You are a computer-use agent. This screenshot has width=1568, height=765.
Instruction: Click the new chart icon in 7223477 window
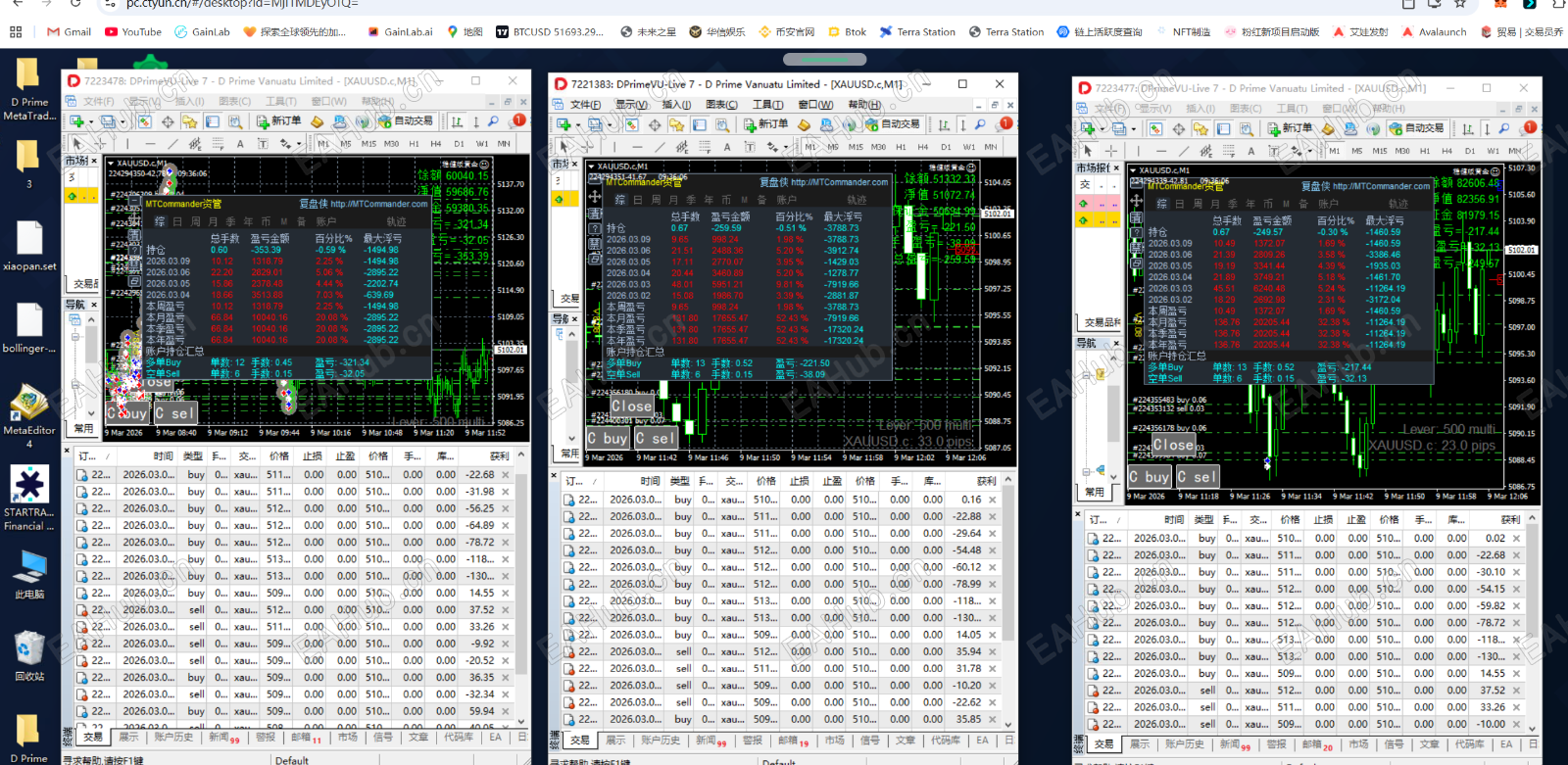click(1088, 128)
